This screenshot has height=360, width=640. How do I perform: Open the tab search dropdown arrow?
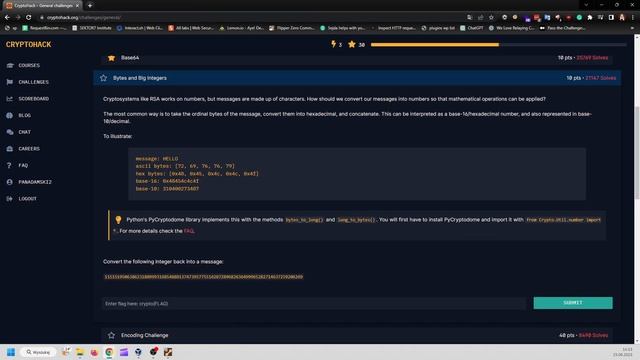pyautogui.click(x=586, y=5)
